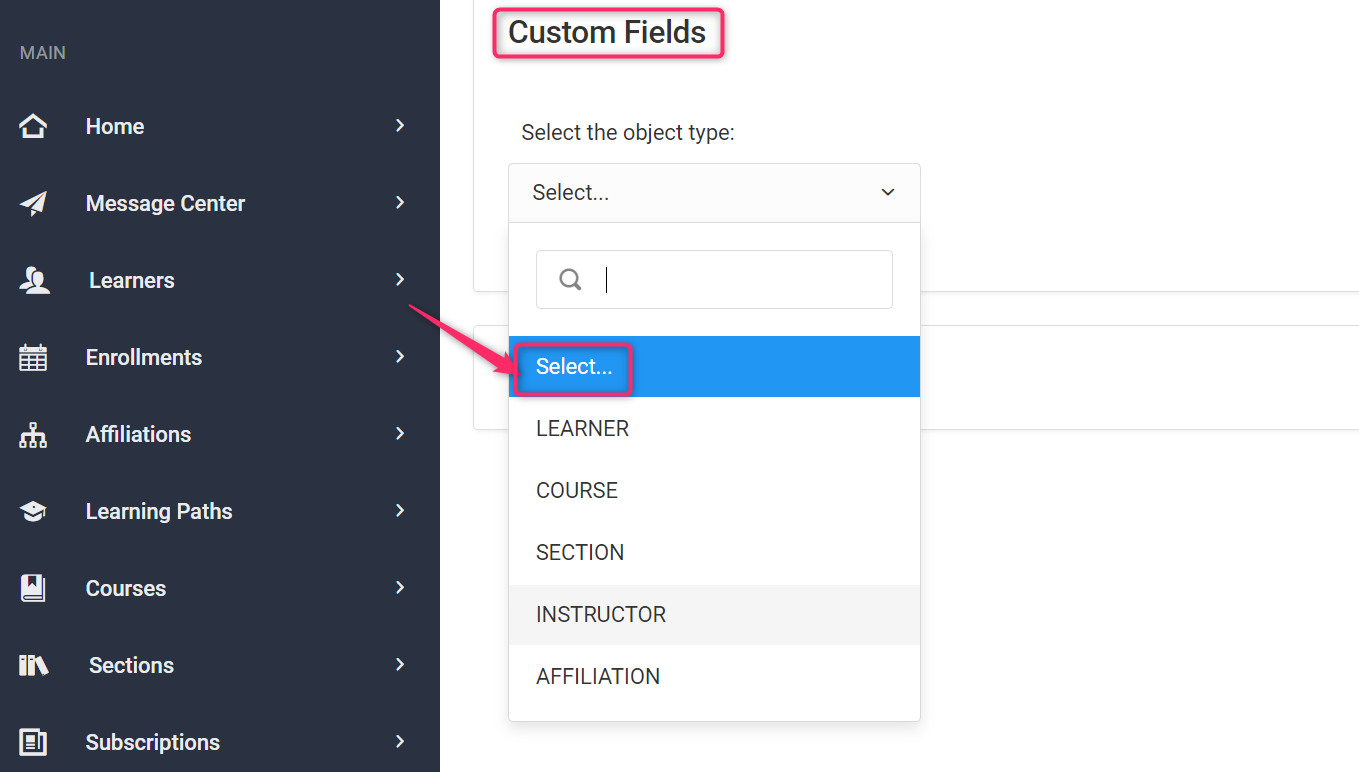Screen dimensions: 1359x772
Task: Click the Learning Paths graduation cap icon
Action: point(33,512)
